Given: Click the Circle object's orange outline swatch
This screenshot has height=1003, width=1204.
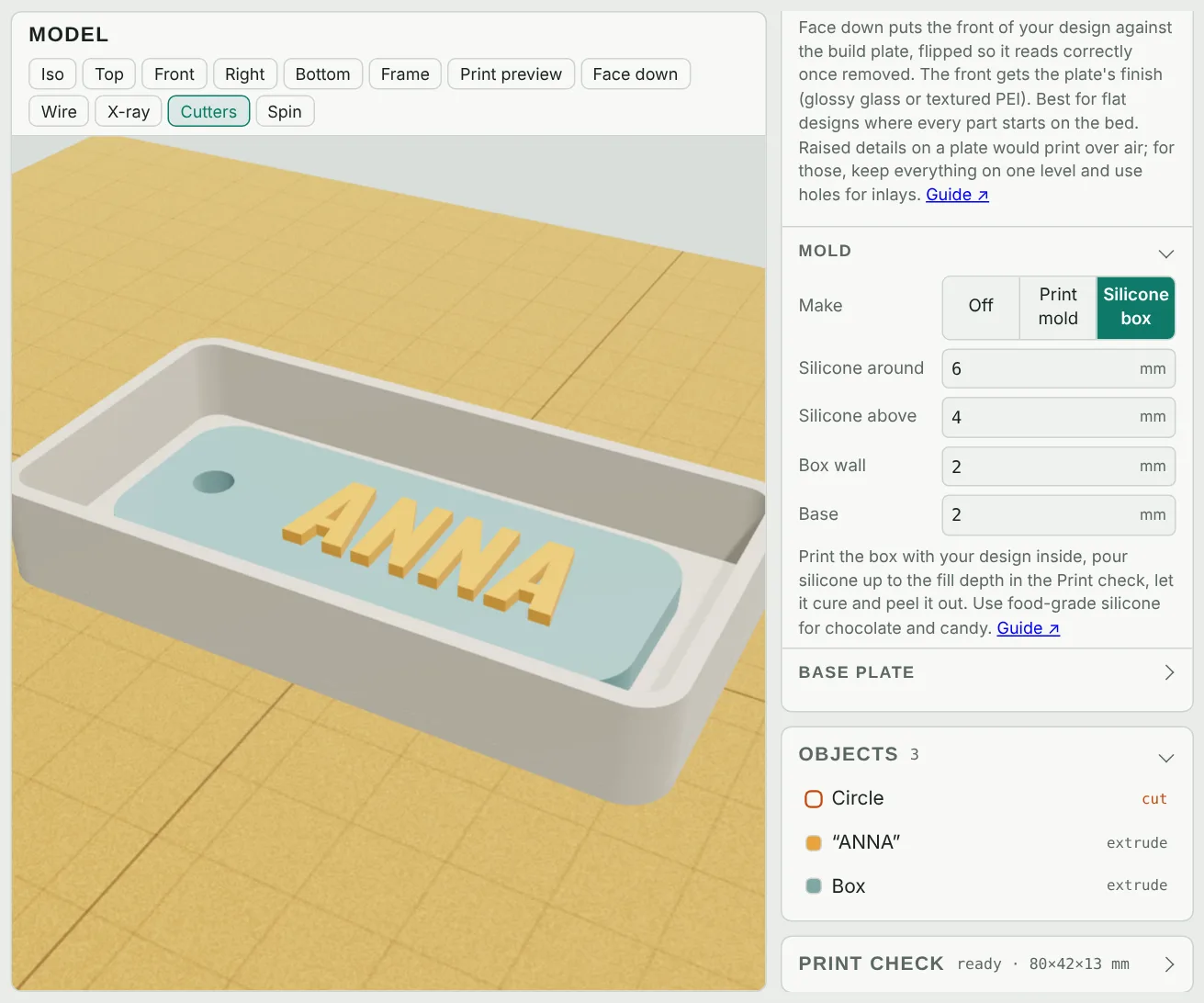Looking at the screenshot, I should (814, 799).
